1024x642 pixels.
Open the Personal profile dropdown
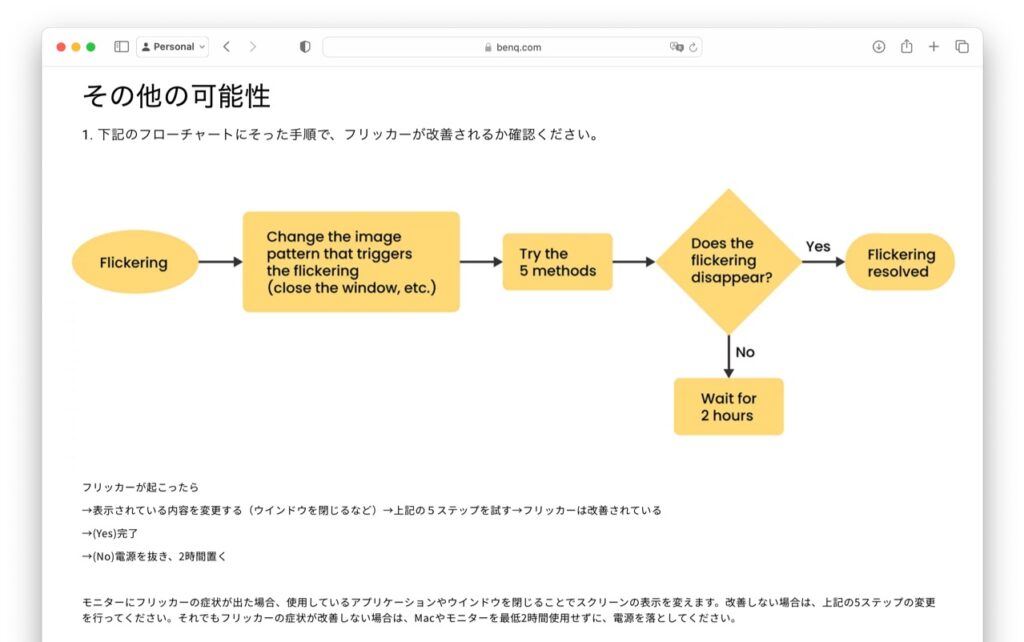point(174,46)
